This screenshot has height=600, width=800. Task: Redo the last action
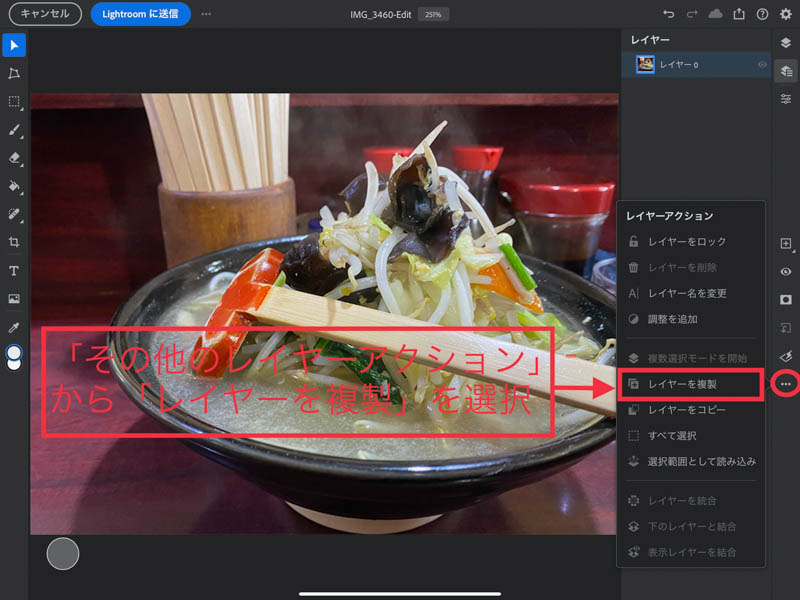(x=692, y=14)
